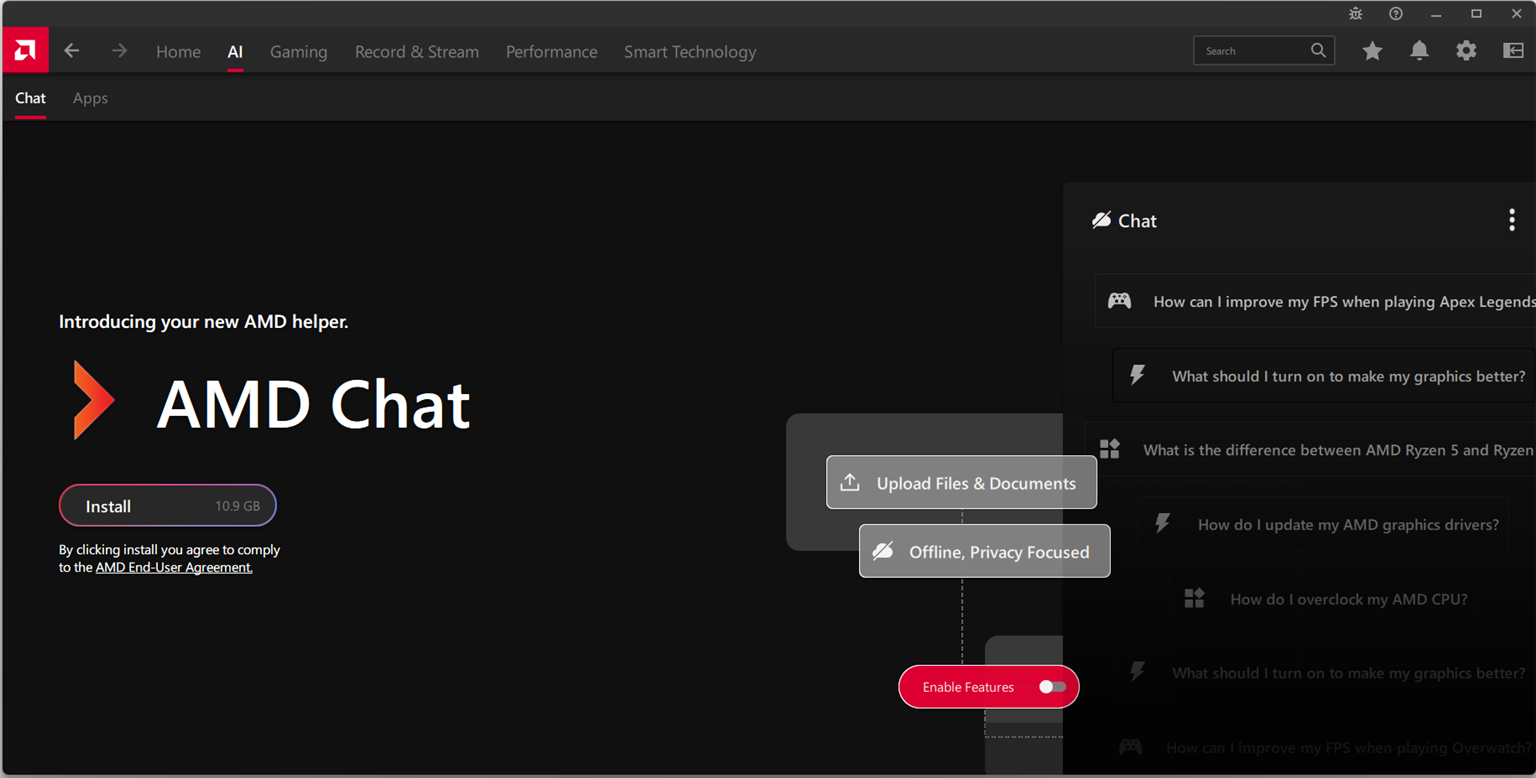Open the Performance tab
The image size is (1536, 778).
(552, 52)
